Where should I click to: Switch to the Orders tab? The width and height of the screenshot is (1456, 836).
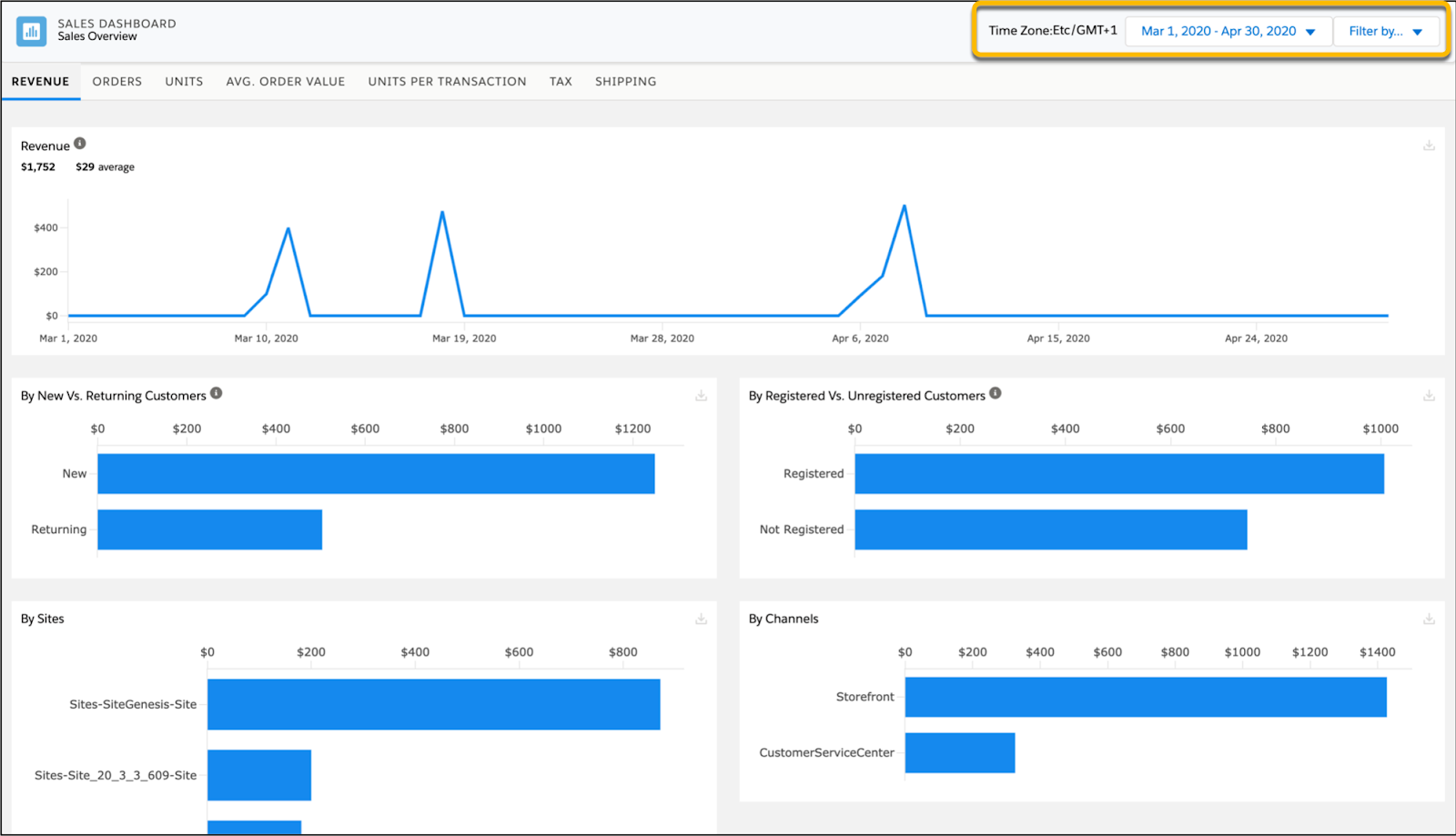(x=116, y=81)
